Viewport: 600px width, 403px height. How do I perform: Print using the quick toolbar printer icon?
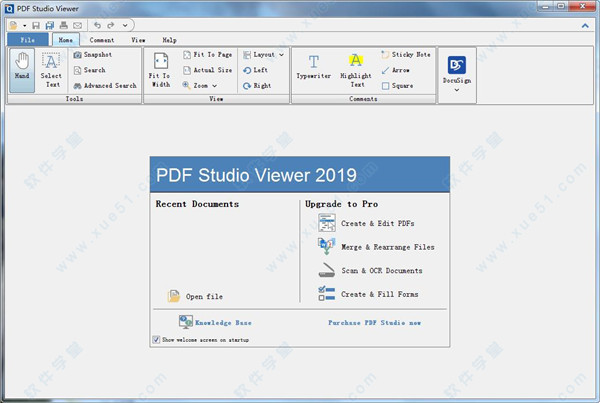64,25
